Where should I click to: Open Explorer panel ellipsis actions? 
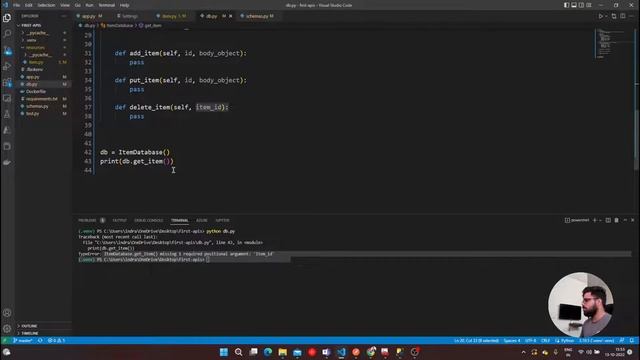(64, 16)
